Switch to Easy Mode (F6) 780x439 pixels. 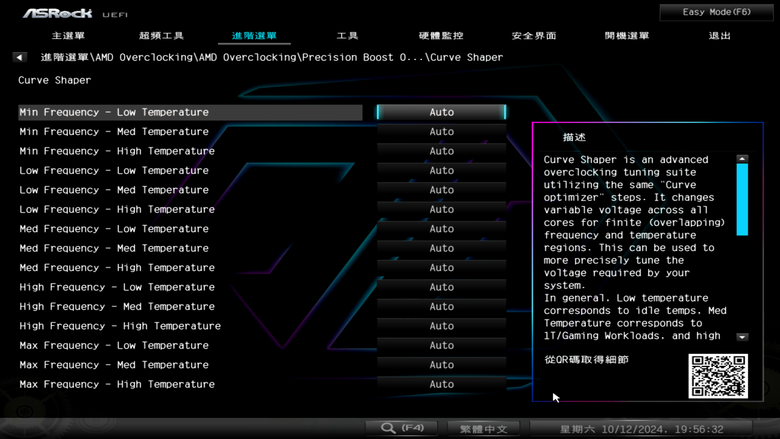click(716, 12)
